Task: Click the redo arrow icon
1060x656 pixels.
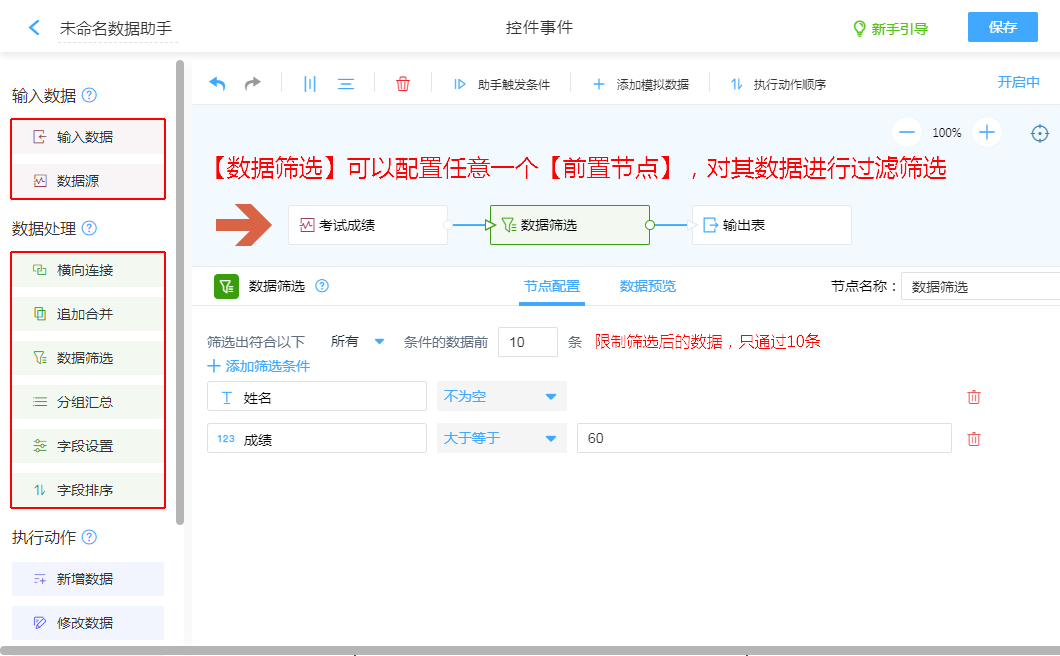Action: point(253,84)
